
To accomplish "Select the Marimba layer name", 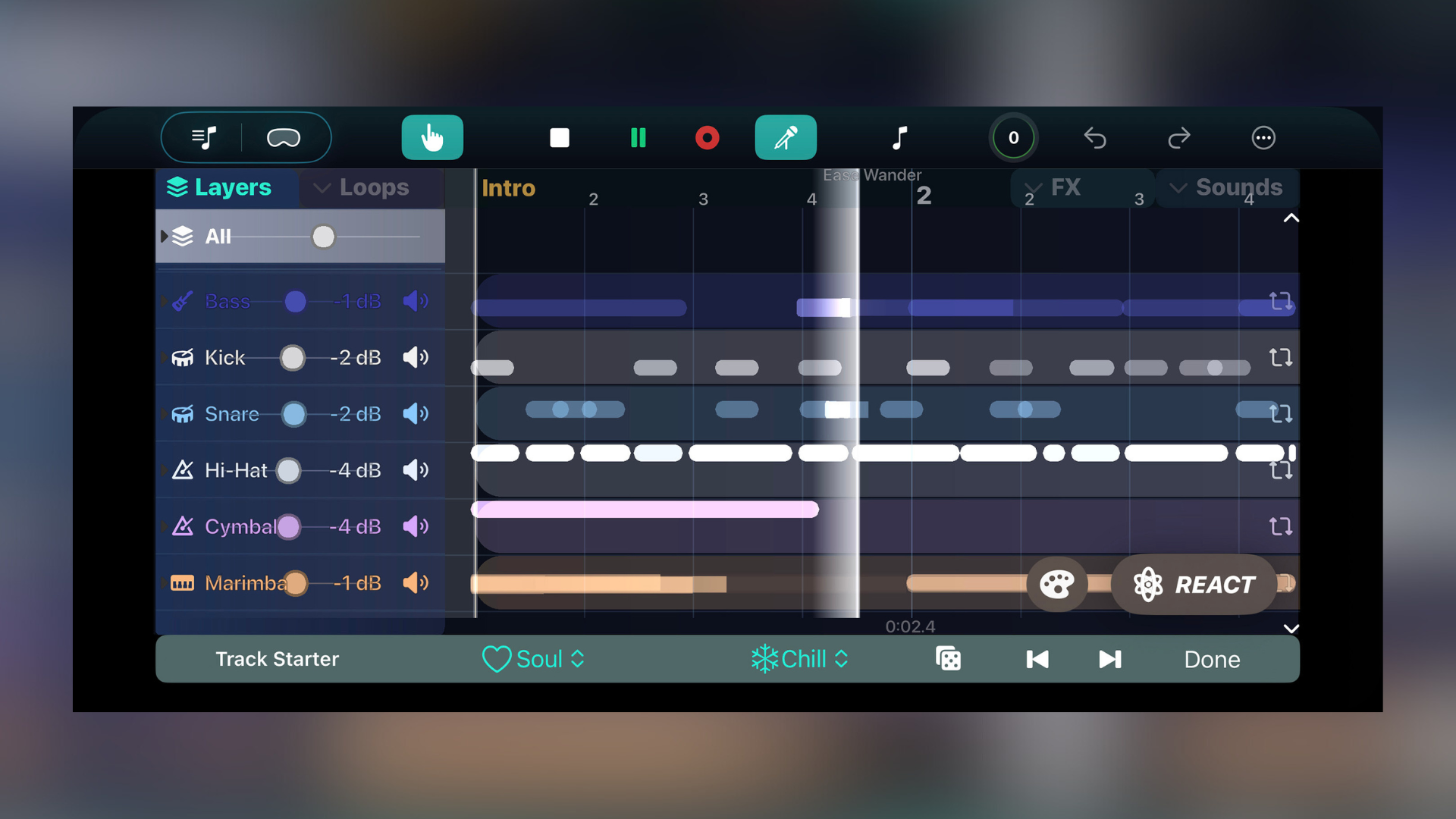I will click(244, 583).
